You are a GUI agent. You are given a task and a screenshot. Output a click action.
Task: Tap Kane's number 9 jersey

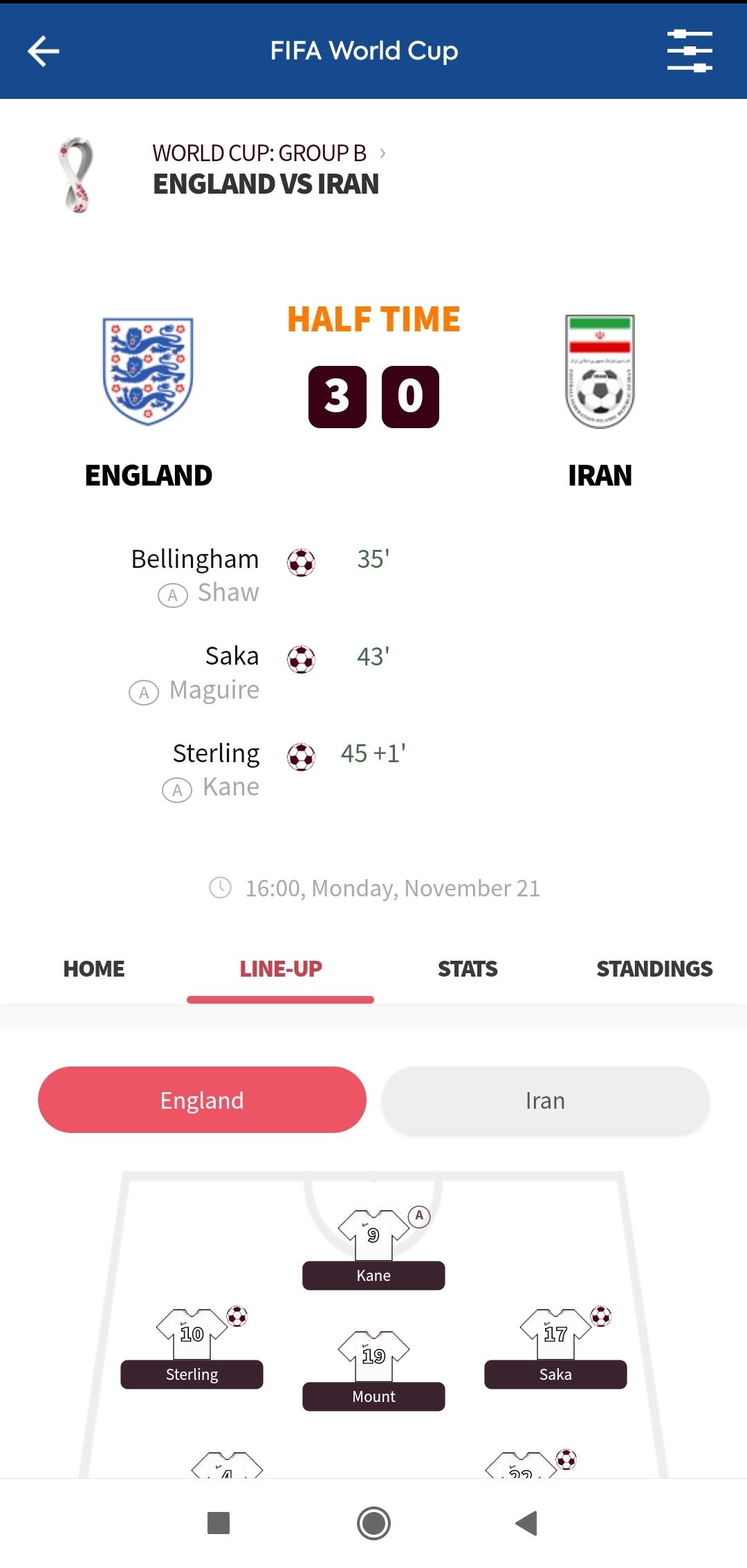(x=373, y=1235)
